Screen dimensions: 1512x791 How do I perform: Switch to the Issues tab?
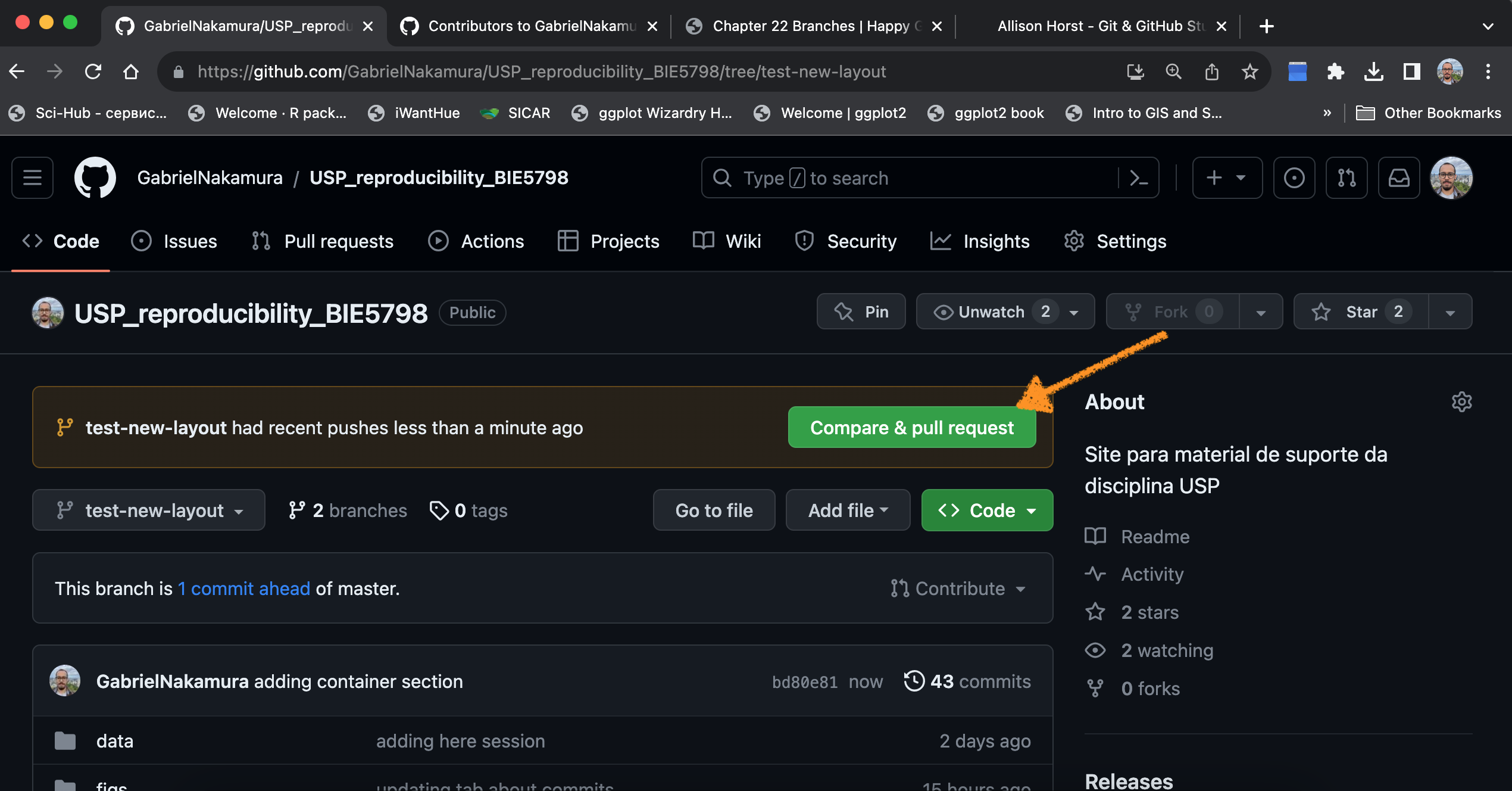[x=174, y=241]
